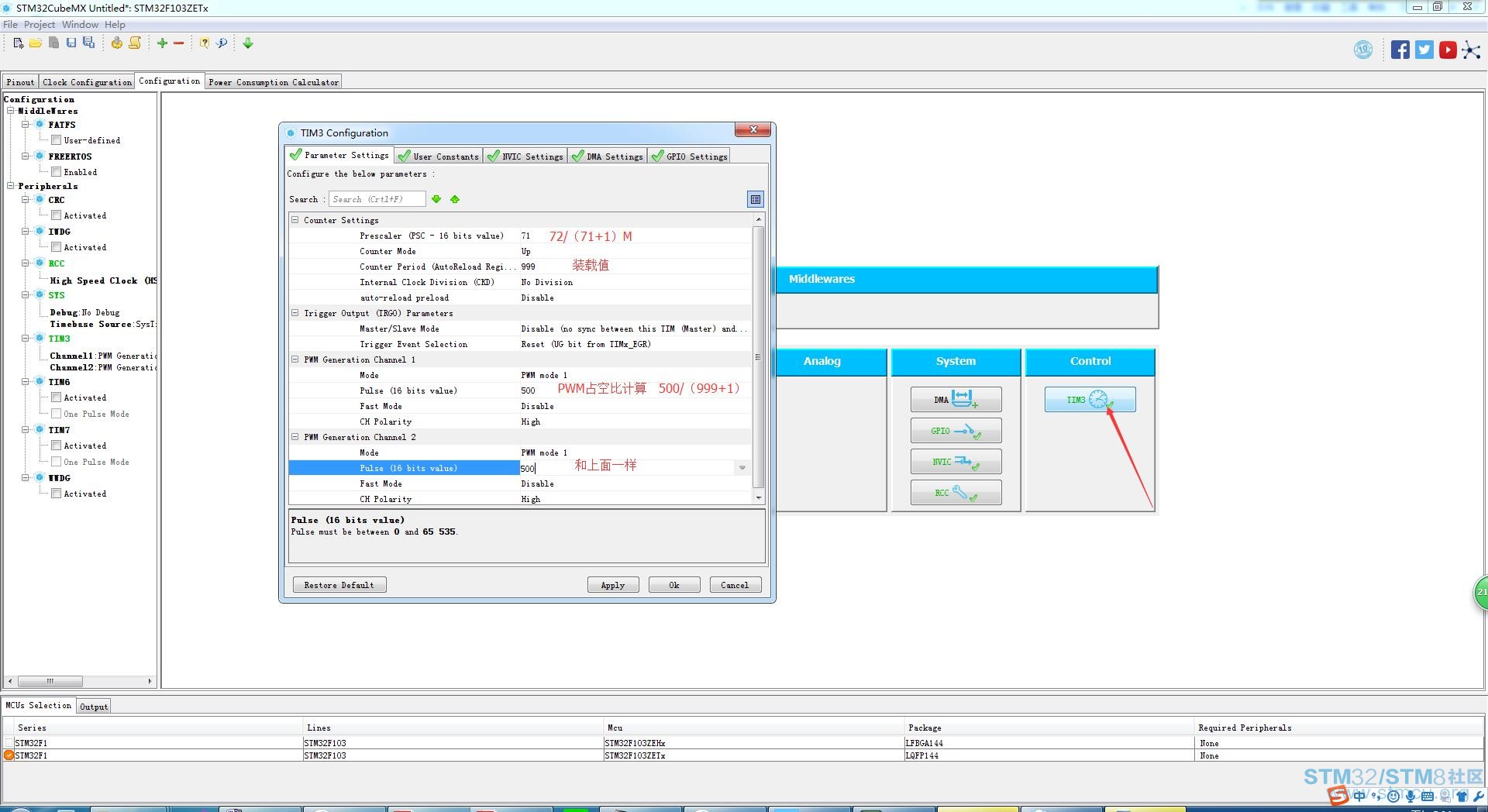
Task: Open a project with the yellow folder icon
Action: pos(36,43)
